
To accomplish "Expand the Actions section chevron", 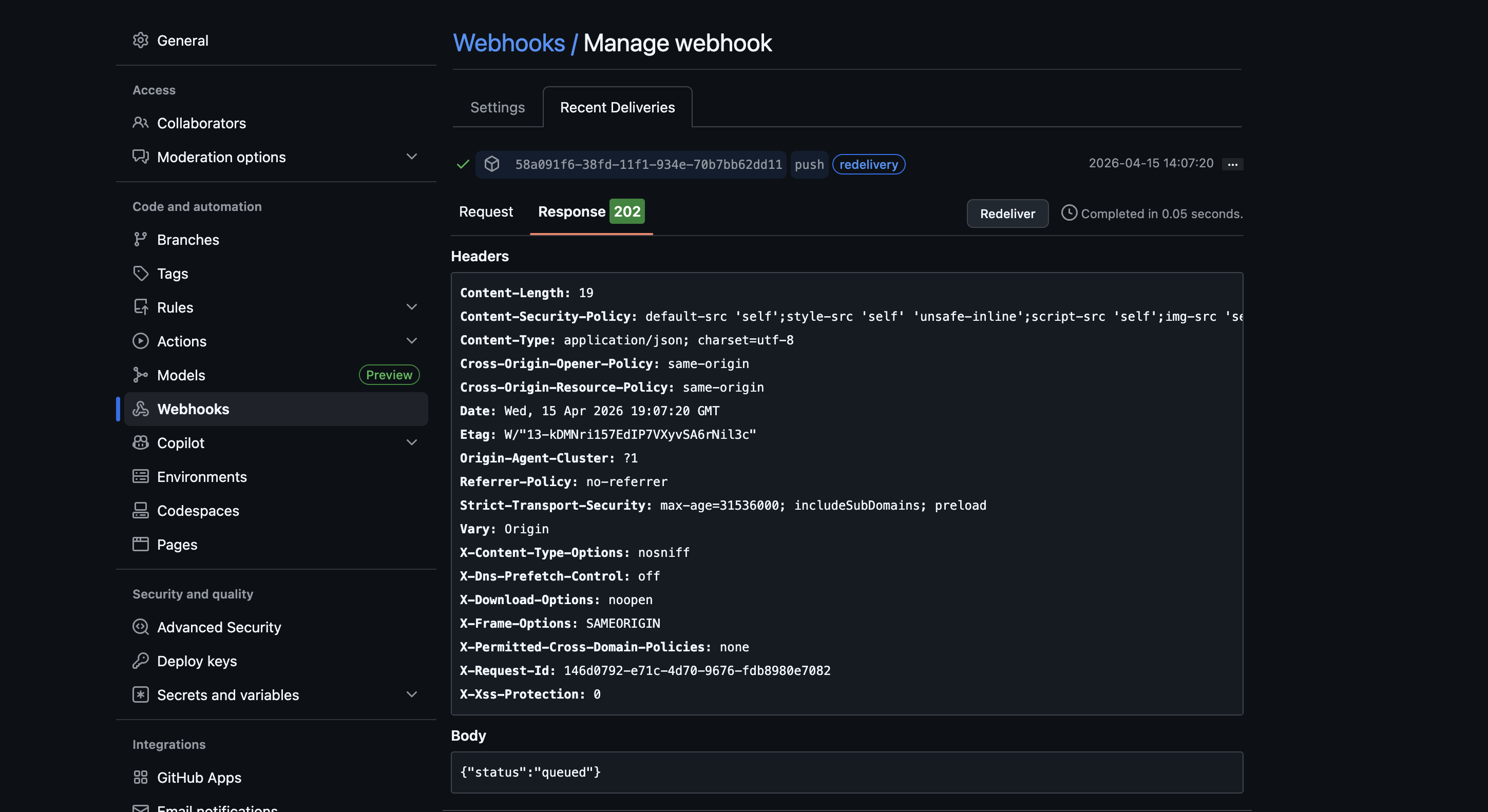I will 411,341.
